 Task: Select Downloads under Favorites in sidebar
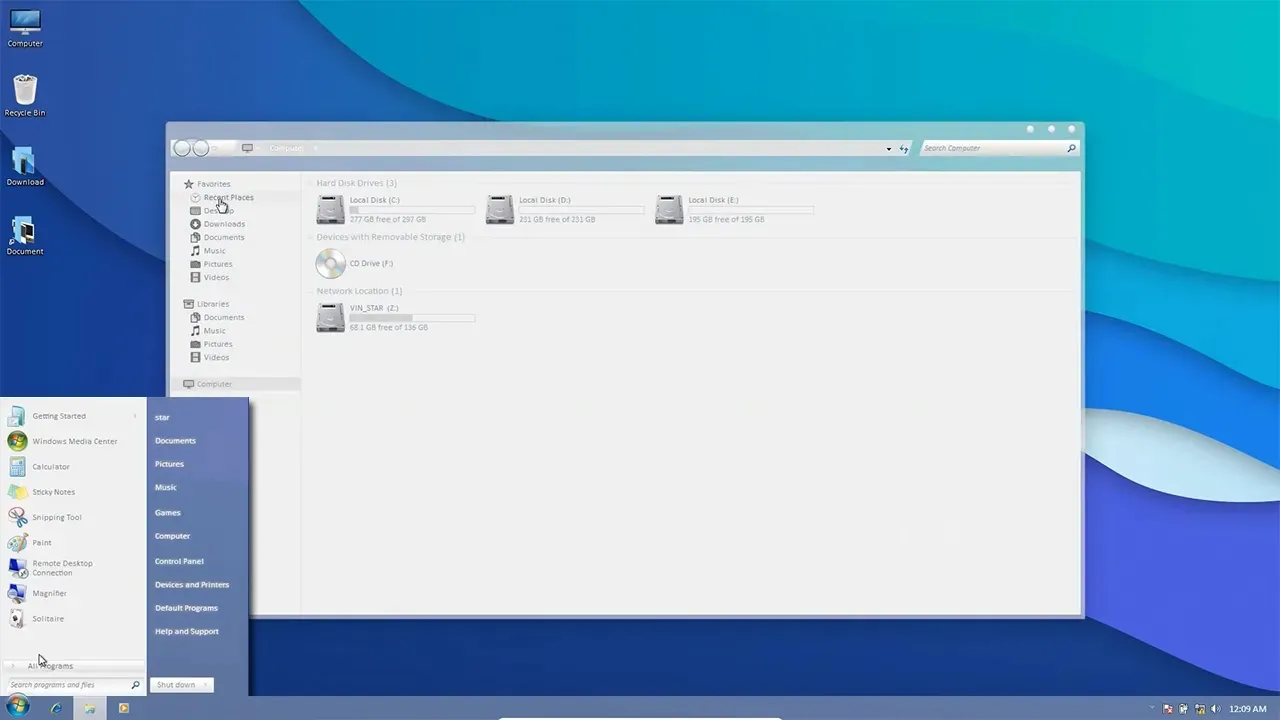coord(224,224)
